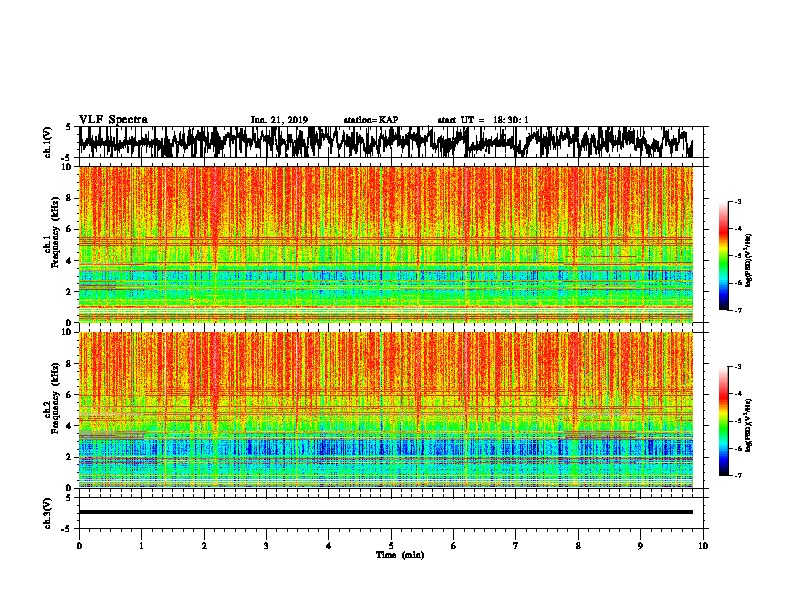Click the "-7" label on ch.2 color bar

(738, 475)
